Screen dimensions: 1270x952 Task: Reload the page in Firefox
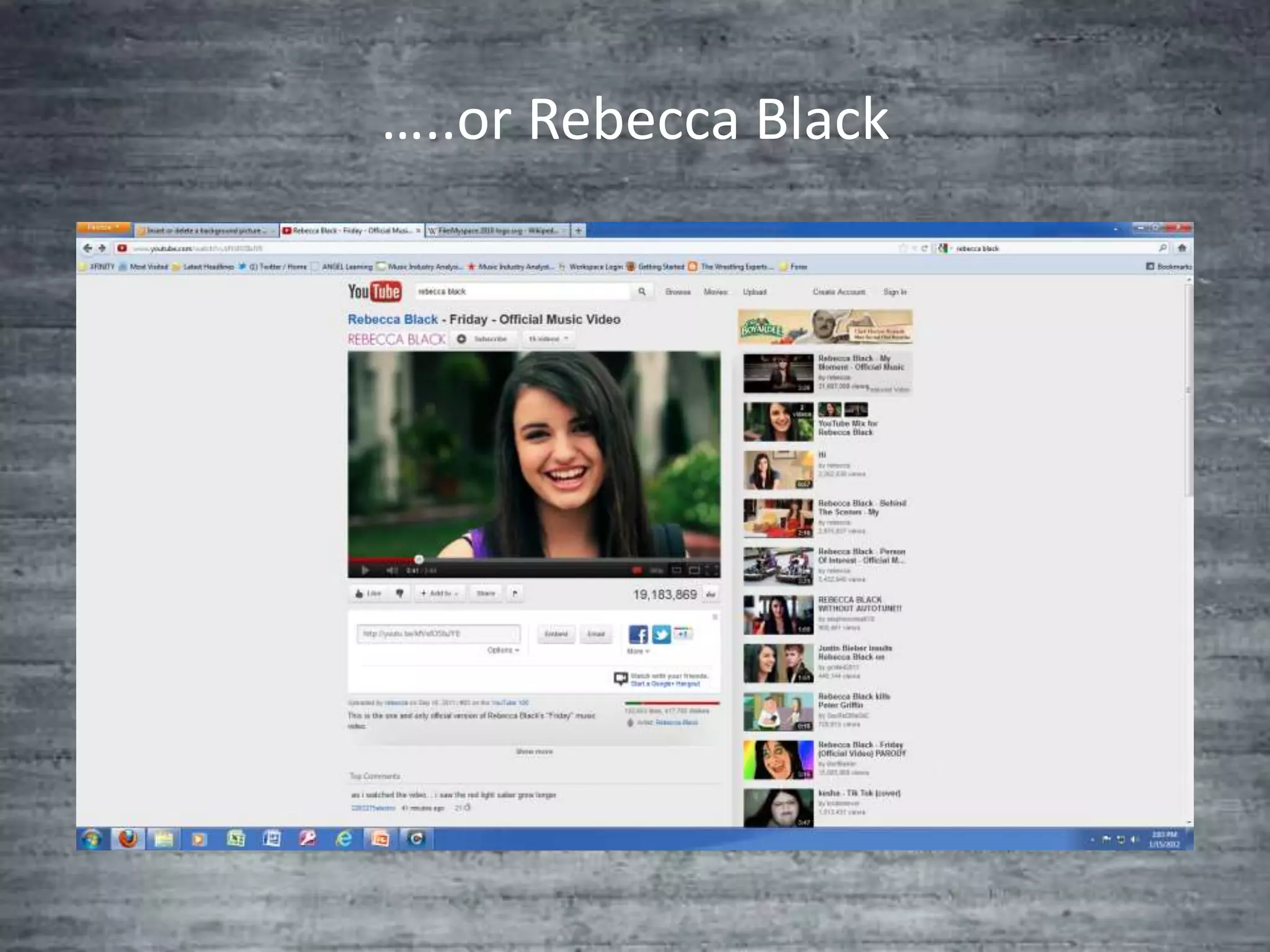tap(924, 248)
